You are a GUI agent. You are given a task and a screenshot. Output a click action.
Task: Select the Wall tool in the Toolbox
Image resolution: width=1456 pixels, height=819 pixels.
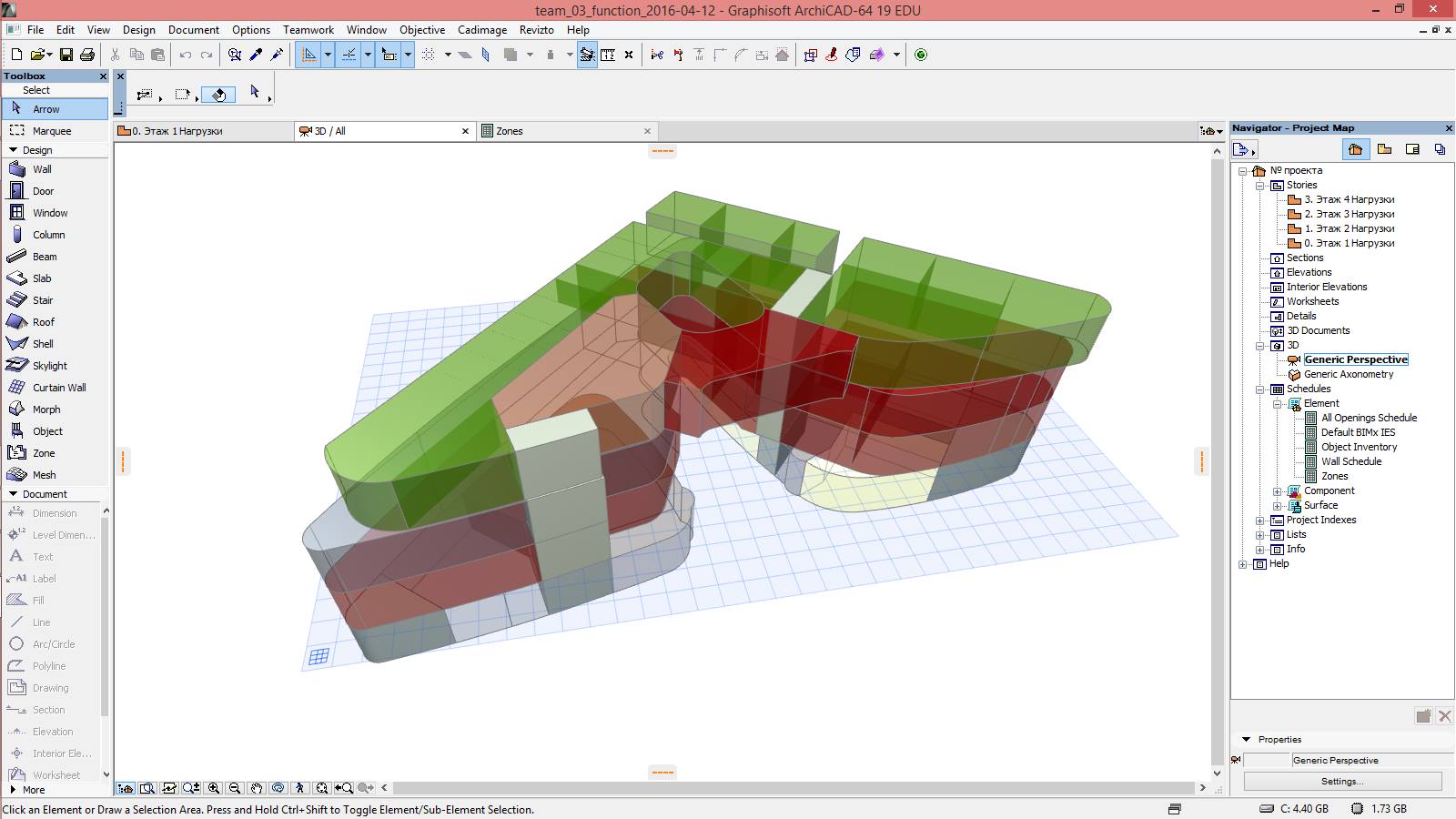[55, 169]
